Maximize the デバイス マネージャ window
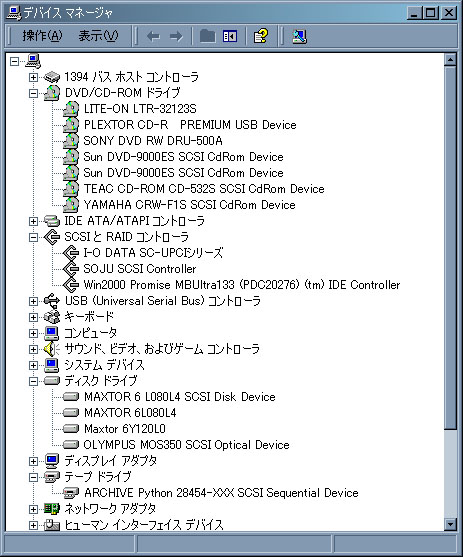Viewport: 463px width, 557px height. (x=431, y=13)
